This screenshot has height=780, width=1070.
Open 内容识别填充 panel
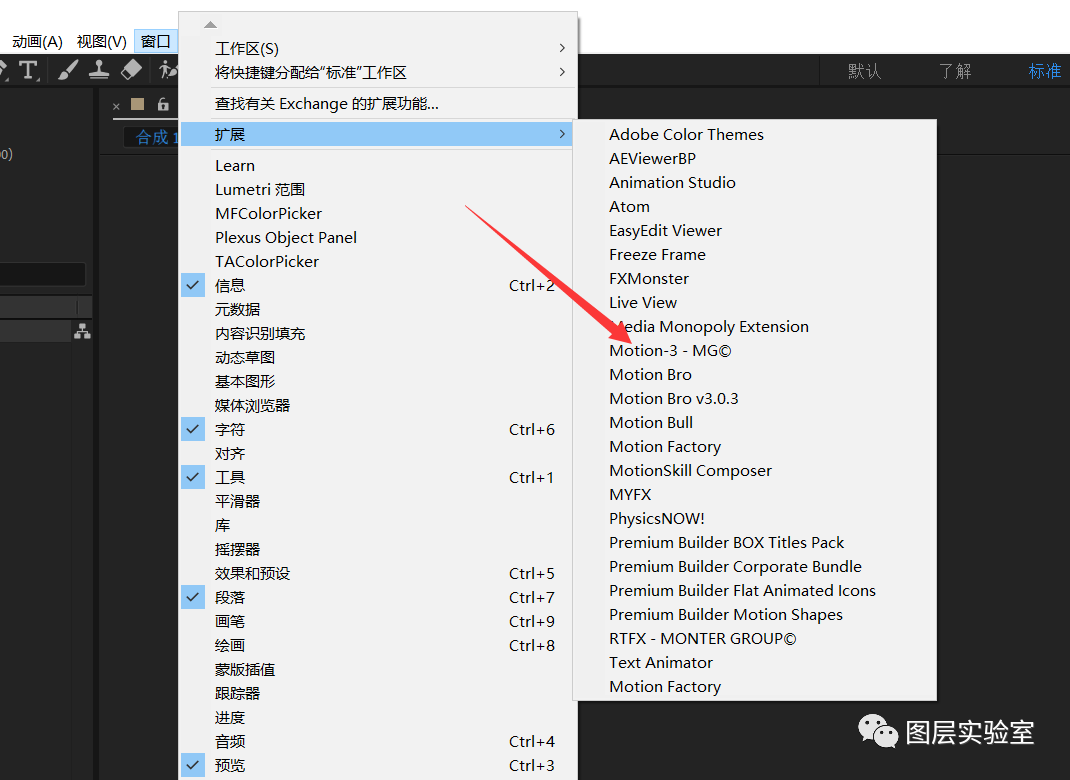376,333
